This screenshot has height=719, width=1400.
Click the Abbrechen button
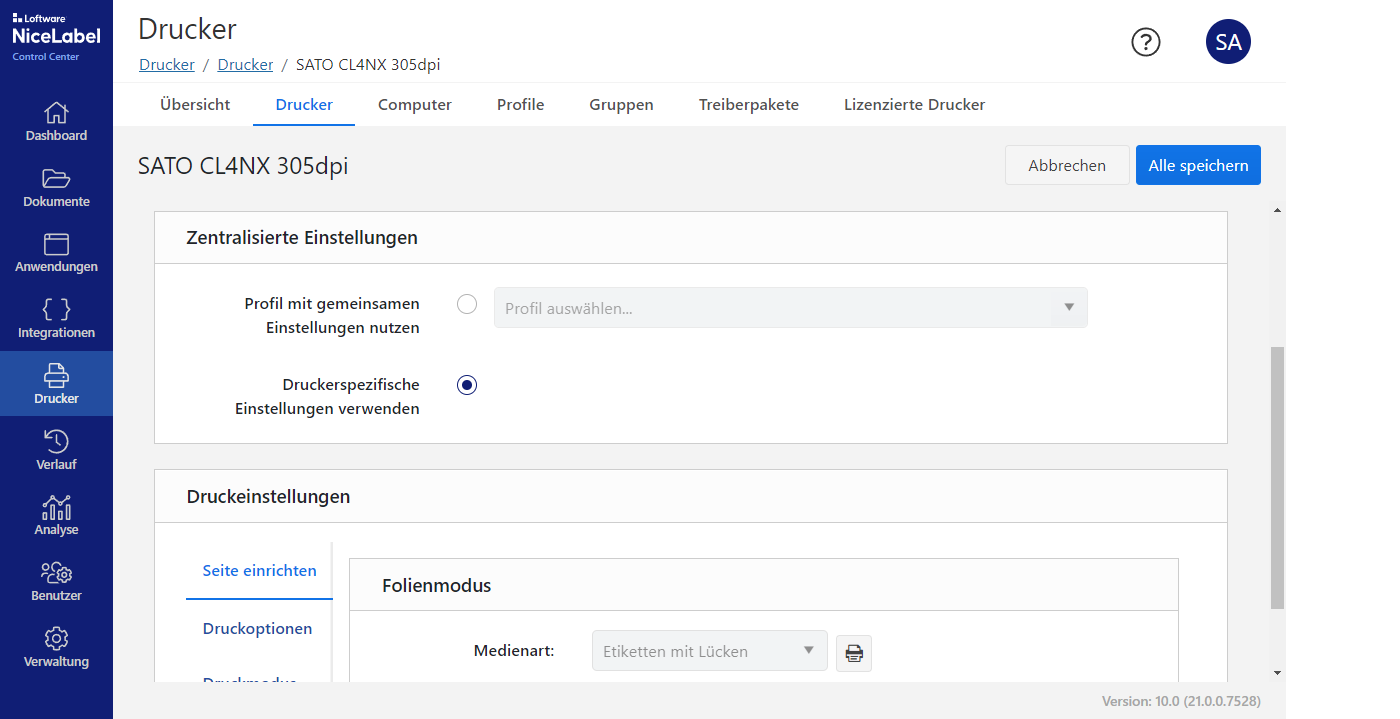click(1067, 166)
